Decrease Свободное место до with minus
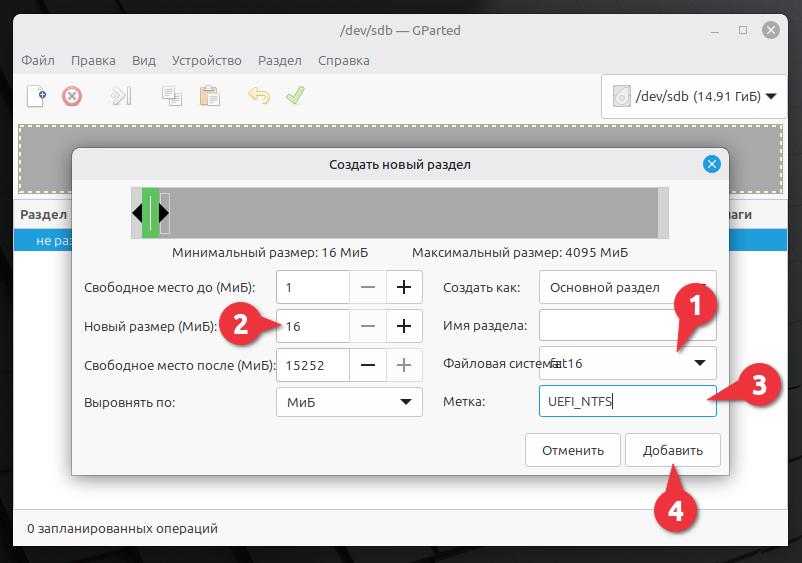 click(x=368, y=287)
